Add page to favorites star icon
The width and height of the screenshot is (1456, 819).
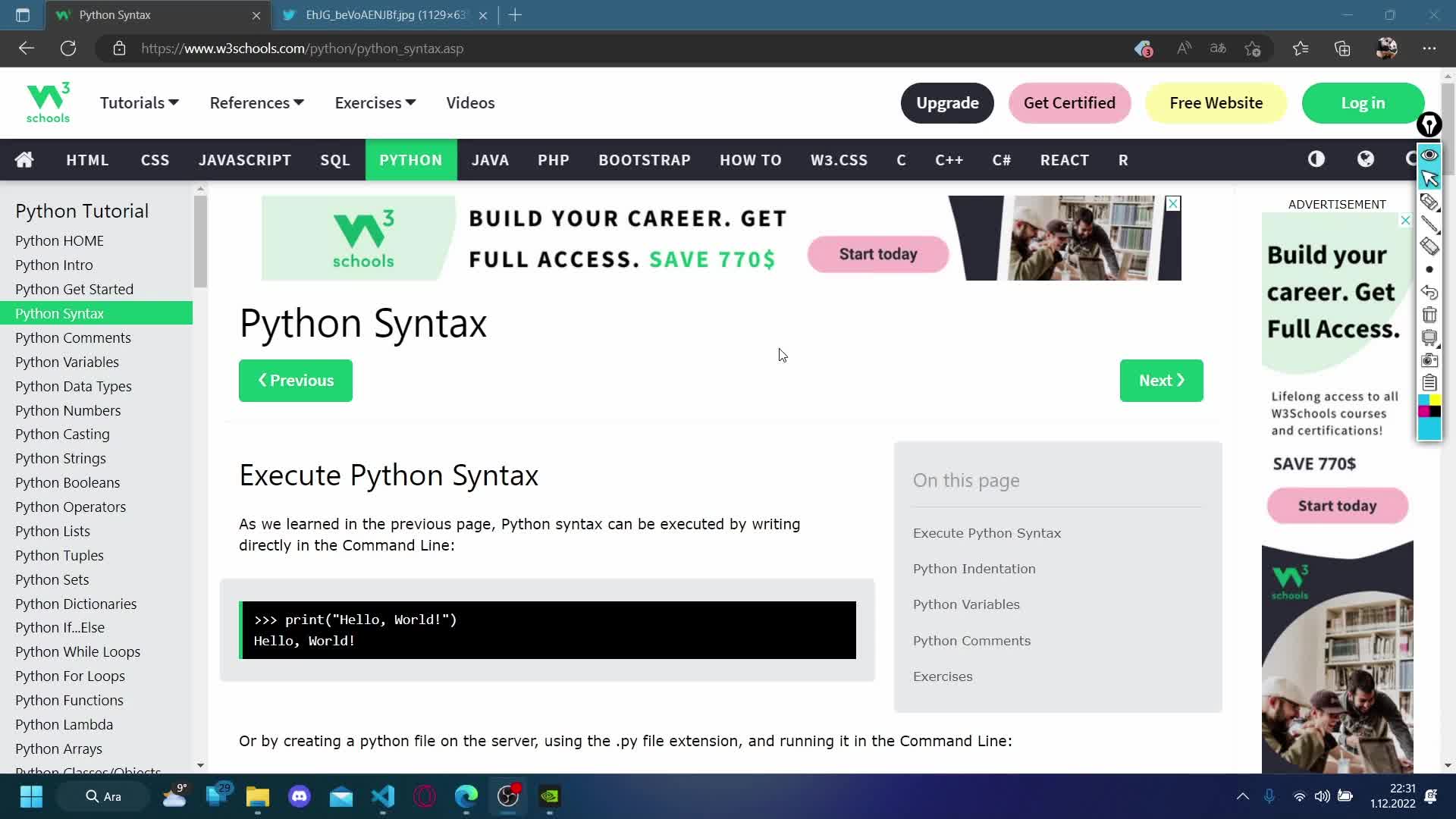1253,49
